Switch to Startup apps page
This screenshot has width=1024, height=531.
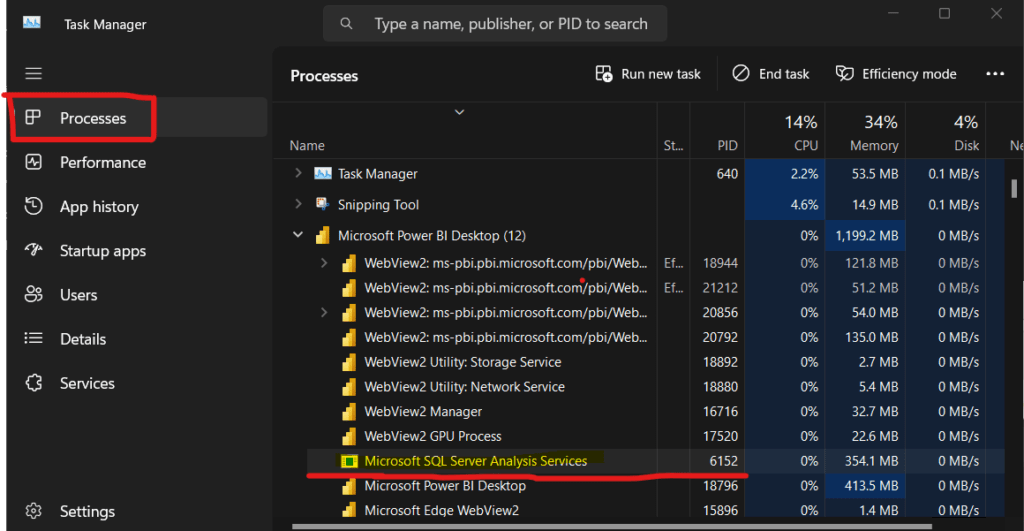click(x=103, y=251)
